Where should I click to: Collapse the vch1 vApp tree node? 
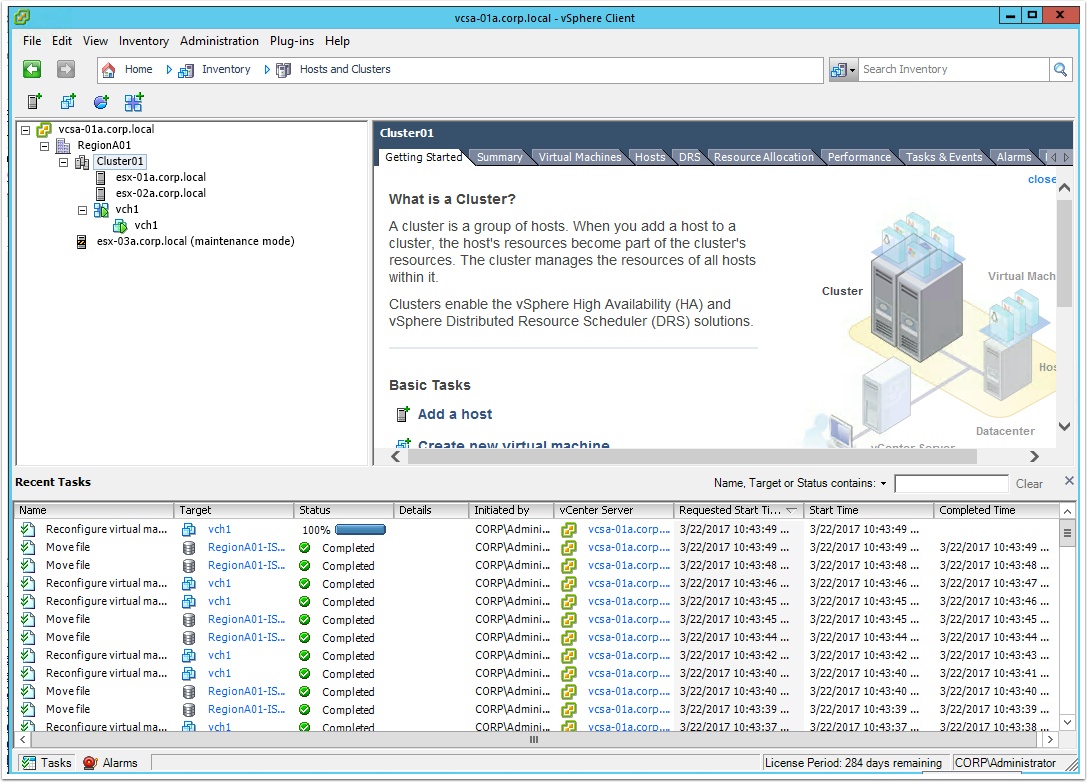[82, 209]
